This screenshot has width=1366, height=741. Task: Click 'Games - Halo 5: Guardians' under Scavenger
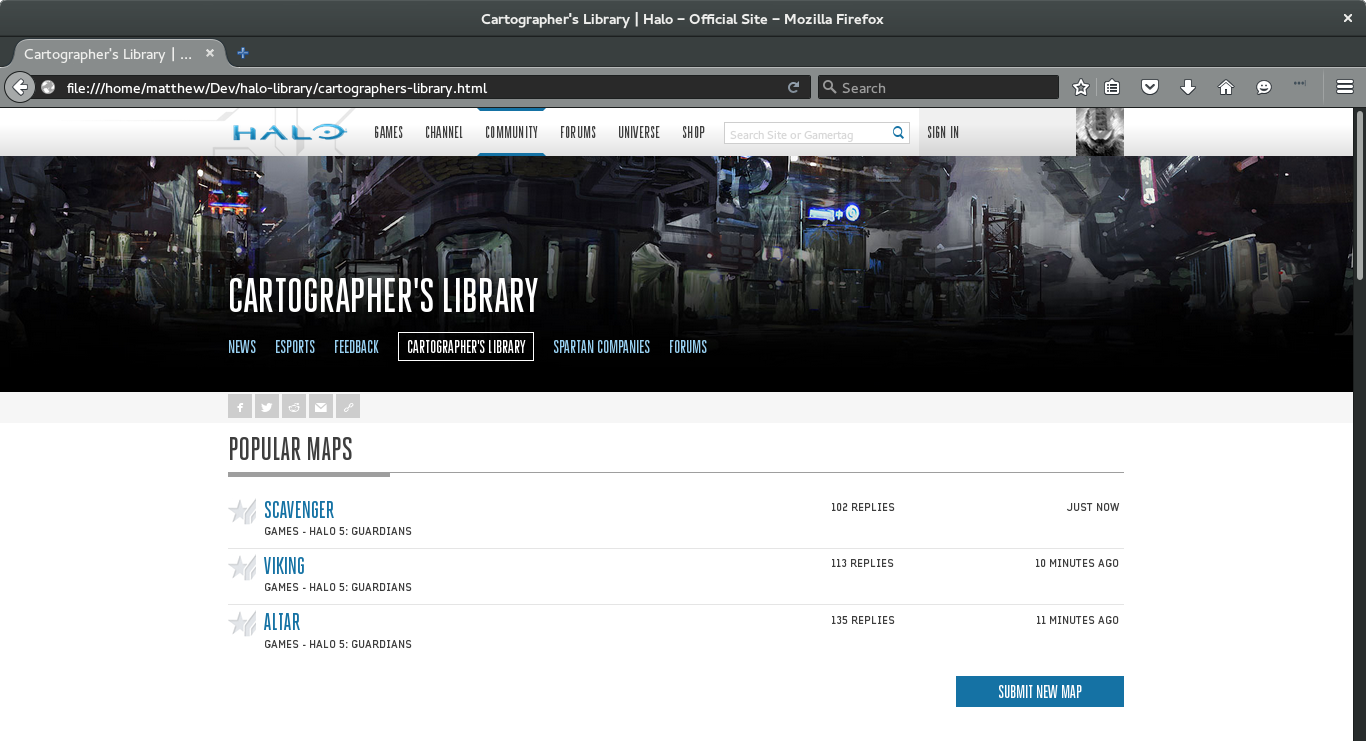[x=338, y=531]
